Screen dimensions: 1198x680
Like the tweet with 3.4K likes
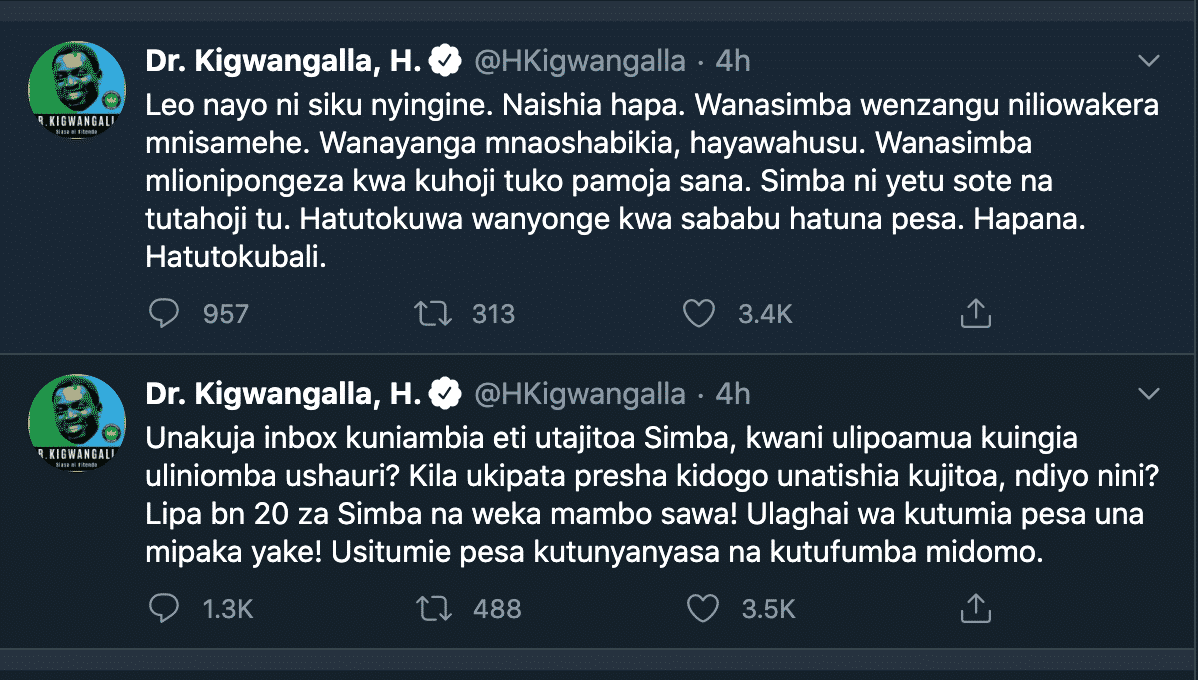[x=700, y=314]
